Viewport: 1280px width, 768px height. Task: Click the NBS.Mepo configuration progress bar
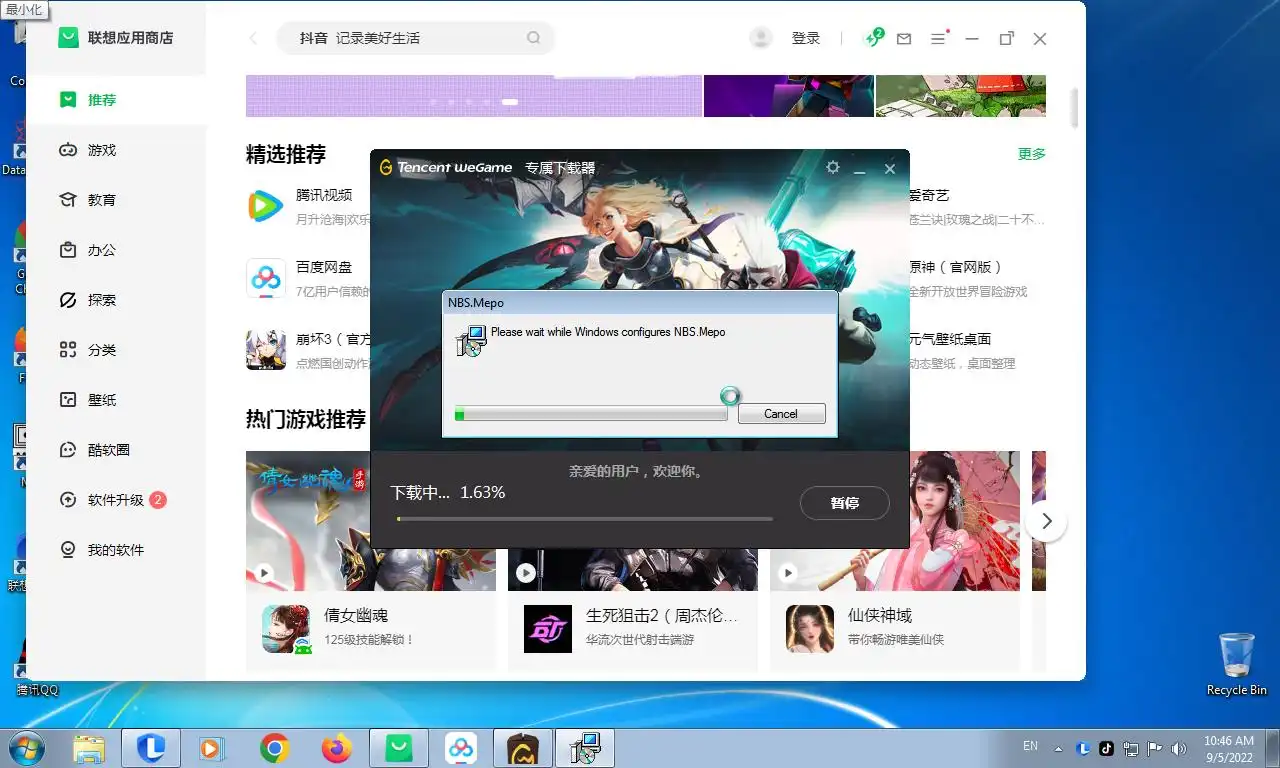click(591, 413)
